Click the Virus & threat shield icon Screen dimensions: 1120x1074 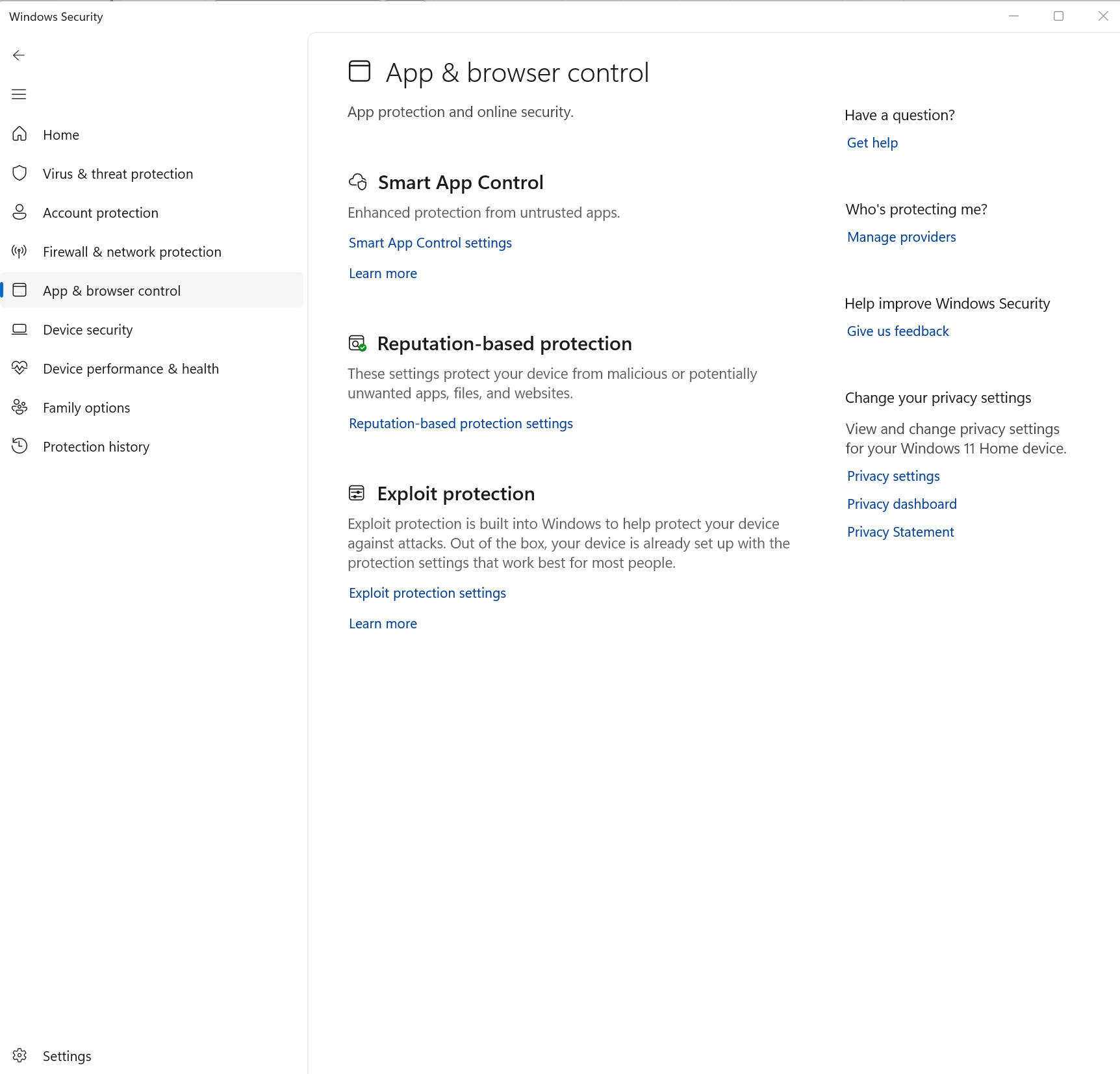tap(19, 173)
